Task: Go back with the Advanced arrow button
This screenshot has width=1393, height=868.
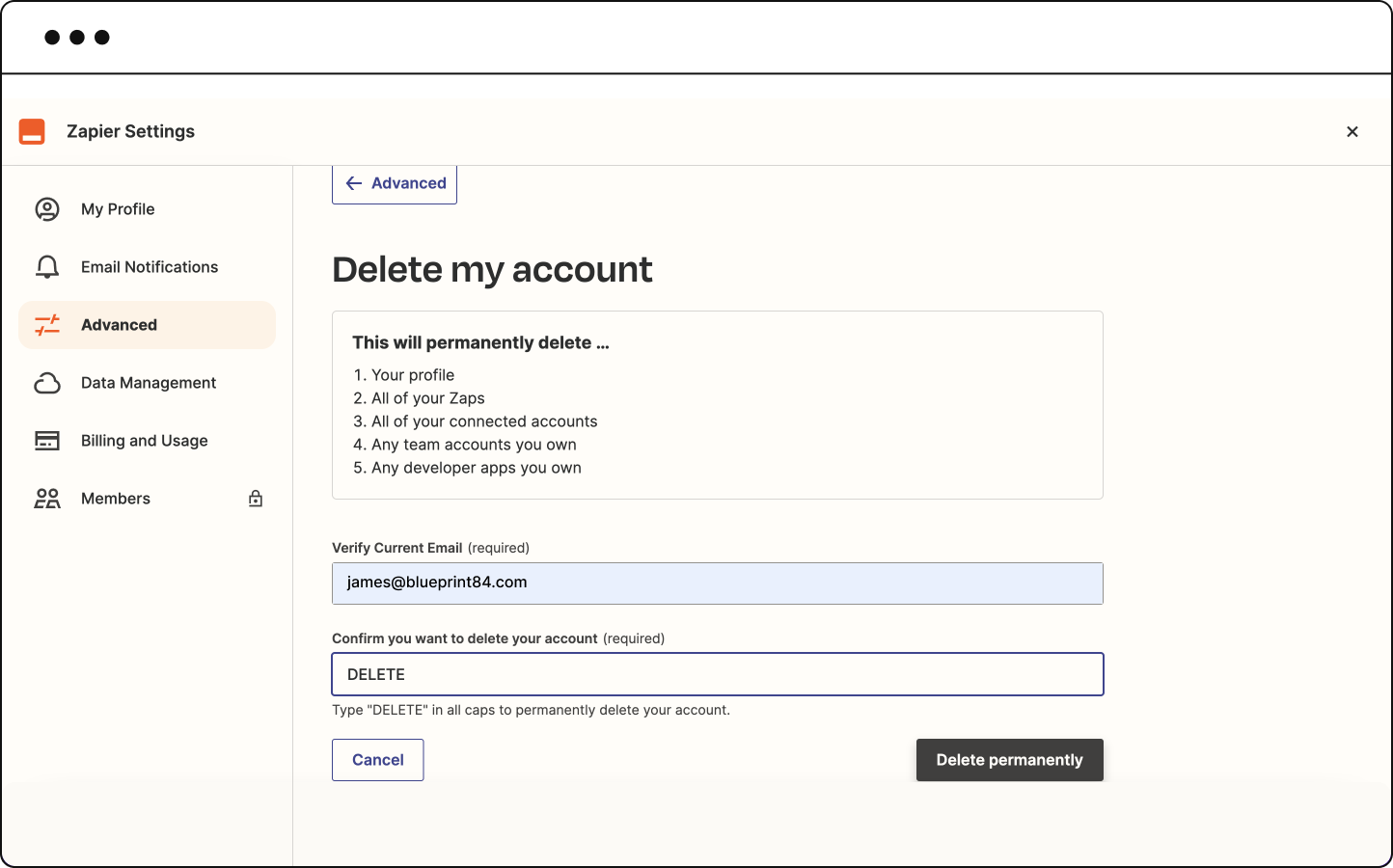Action: click(x=395, y=183)
